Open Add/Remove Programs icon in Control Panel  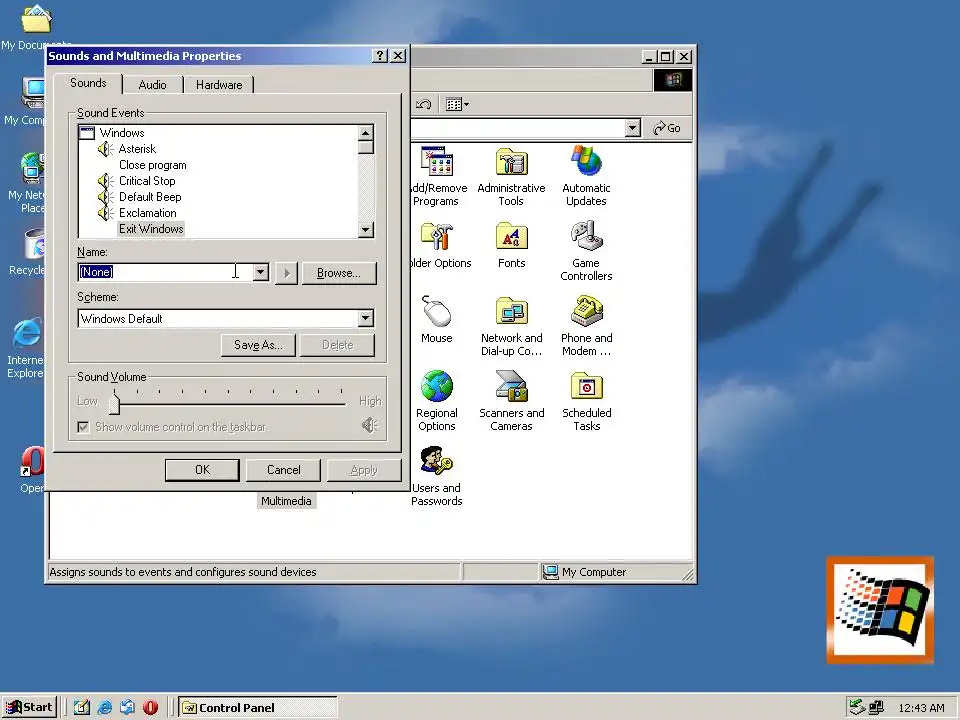point(437,162)
